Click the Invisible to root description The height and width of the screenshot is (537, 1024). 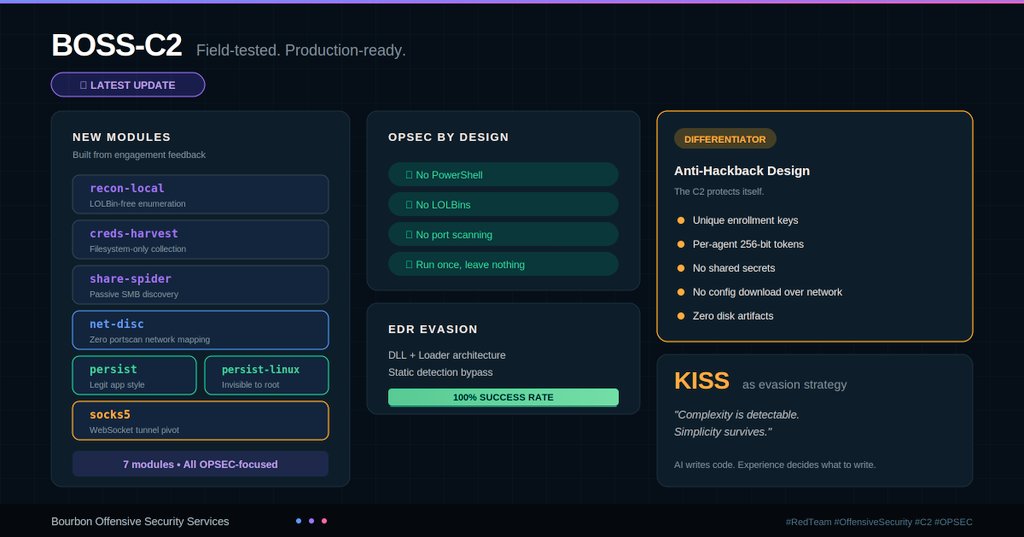(x=250, y=385)
